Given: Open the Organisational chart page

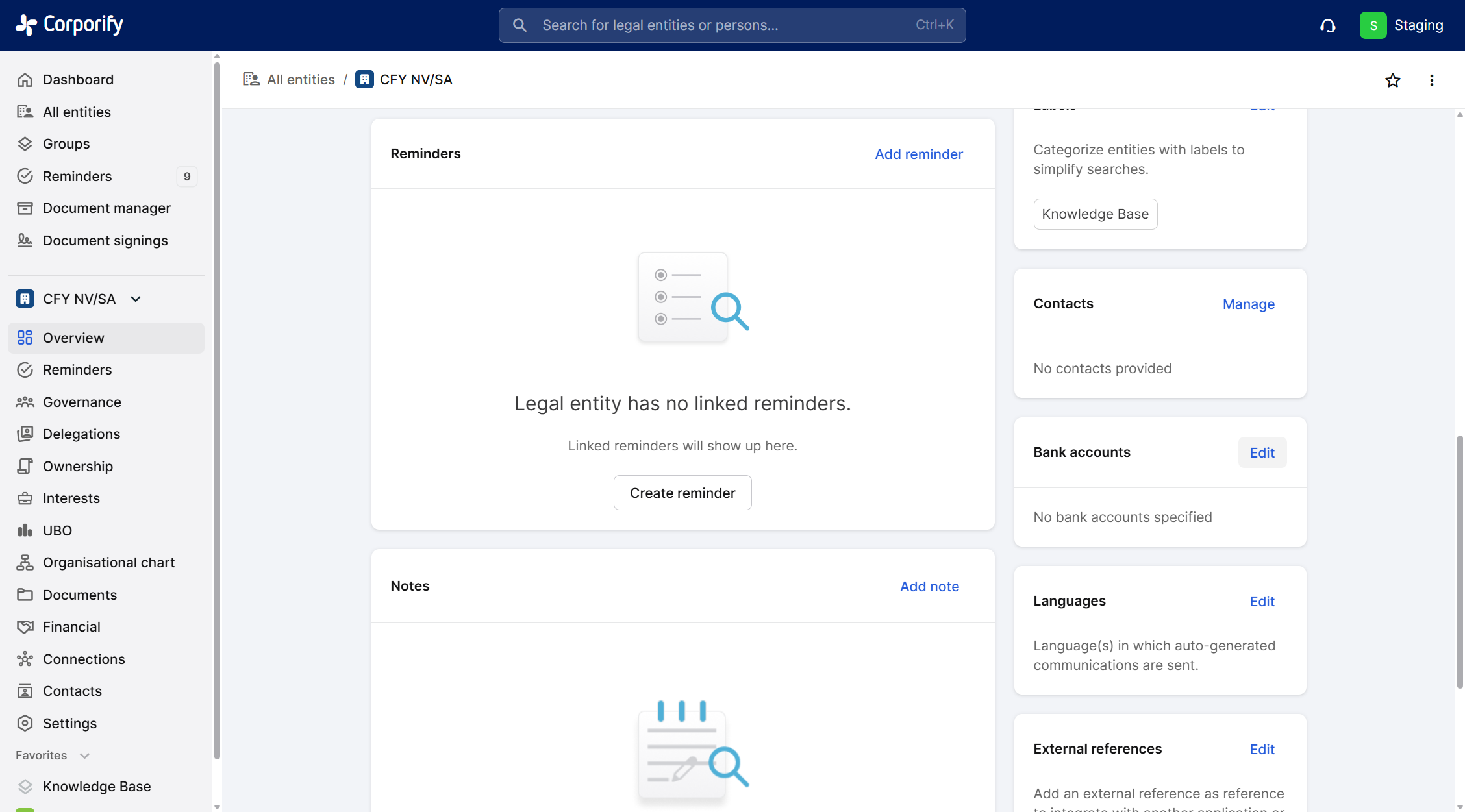Looking at the screenshot, I should (108, 563).
